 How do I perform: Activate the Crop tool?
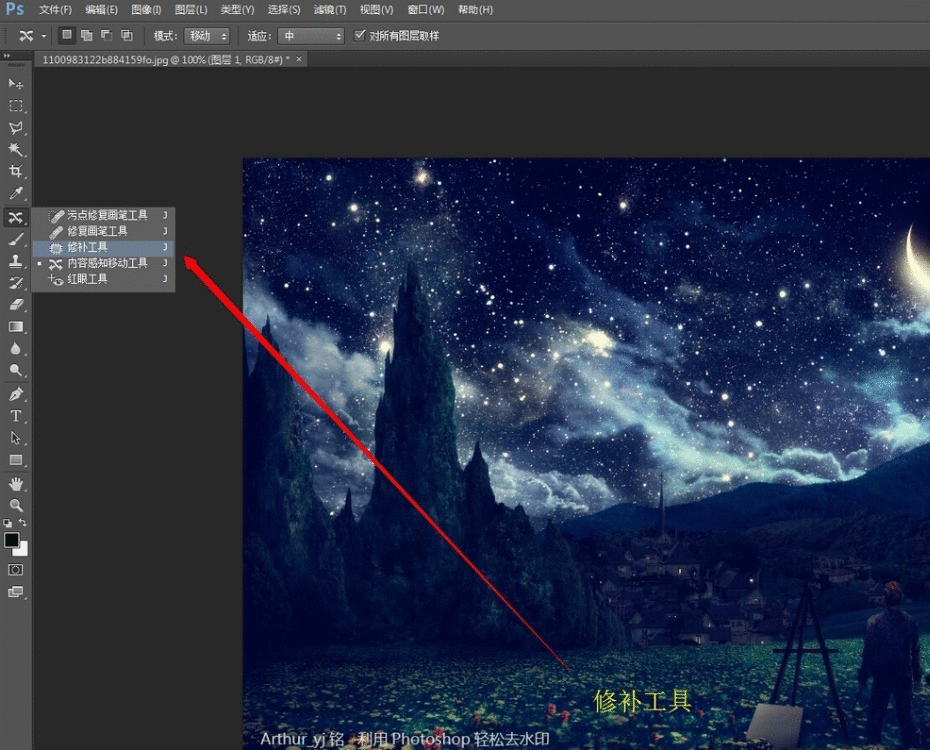coord(16,172)
